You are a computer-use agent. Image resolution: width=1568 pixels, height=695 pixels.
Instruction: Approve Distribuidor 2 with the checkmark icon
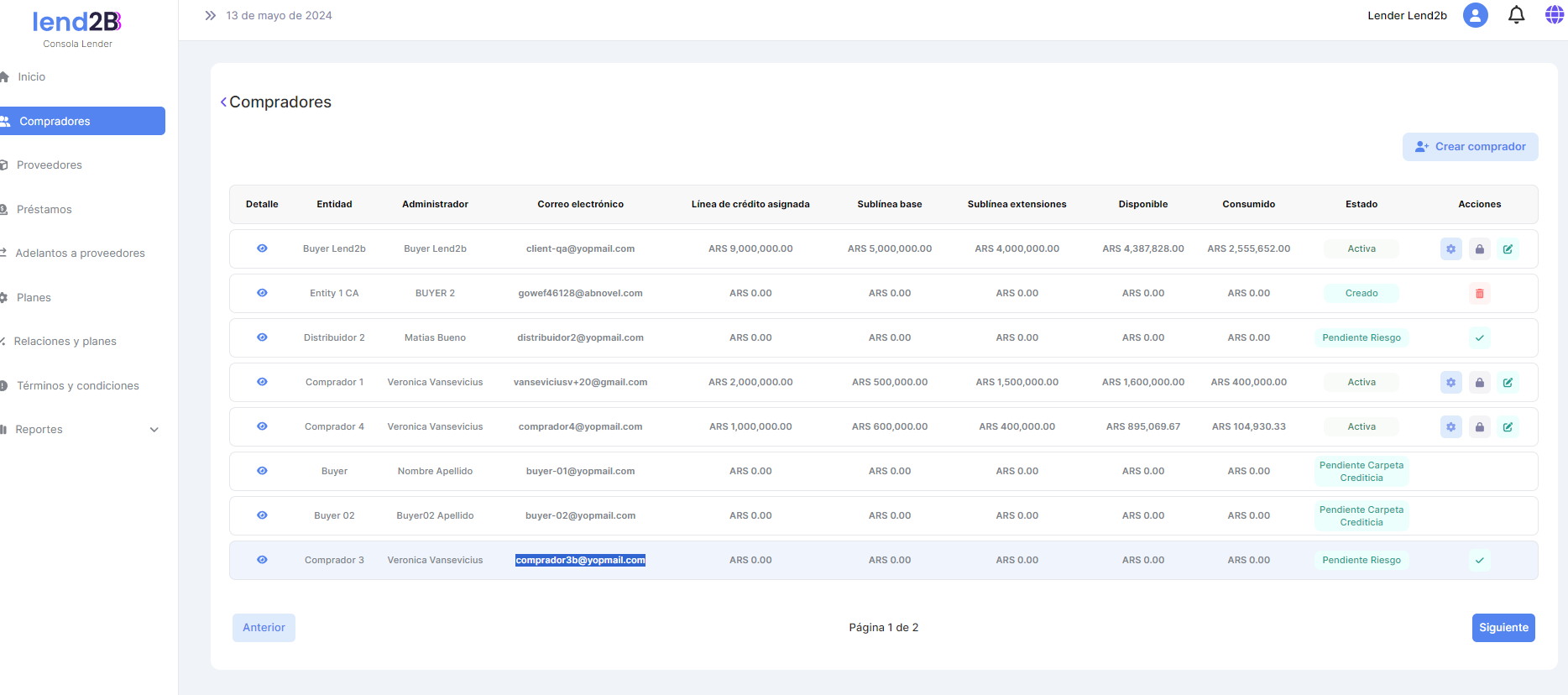tap(1479, 338)
